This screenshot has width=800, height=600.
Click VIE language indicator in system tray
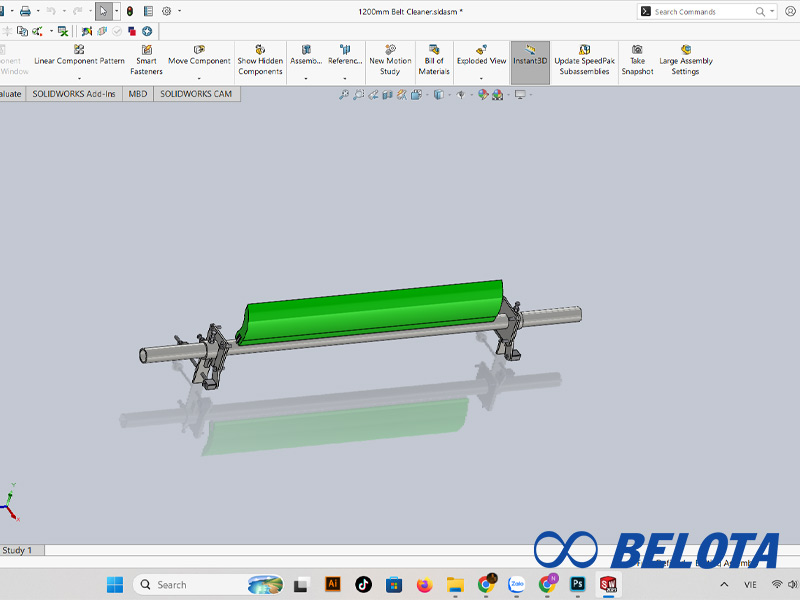click(x=750, y=585)
